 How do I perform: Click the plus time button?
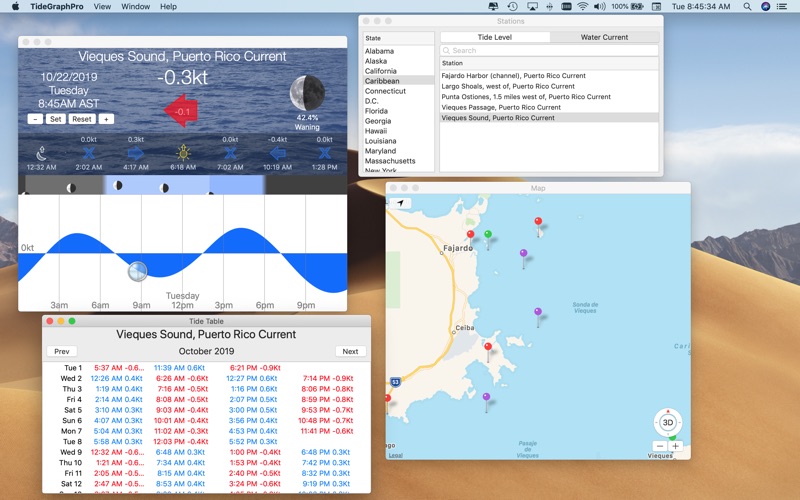tap(106, 119)
